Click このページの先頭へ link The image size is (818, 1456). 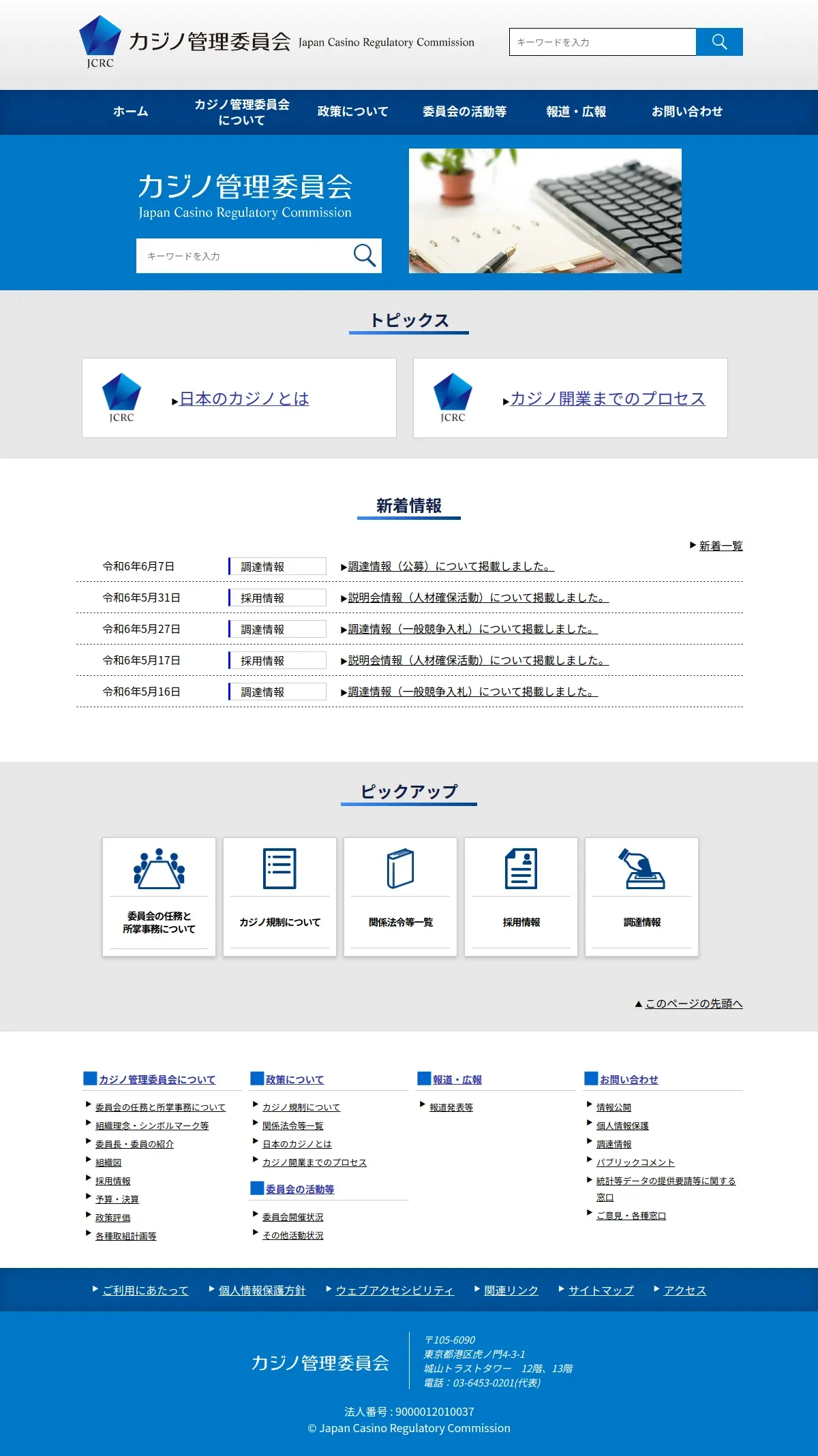pos(694,1004)
